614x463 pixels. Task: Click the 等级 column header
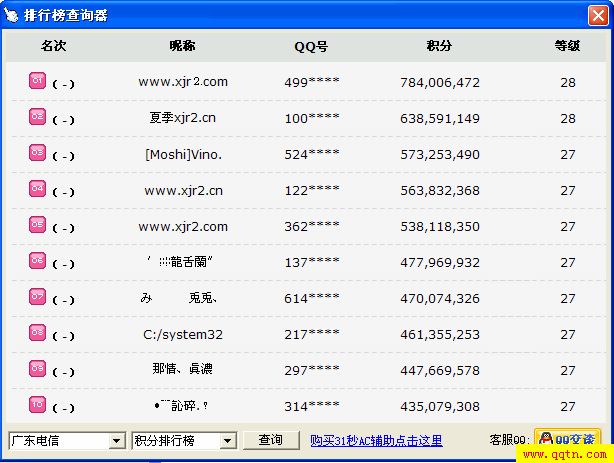[x=567, y=46]
